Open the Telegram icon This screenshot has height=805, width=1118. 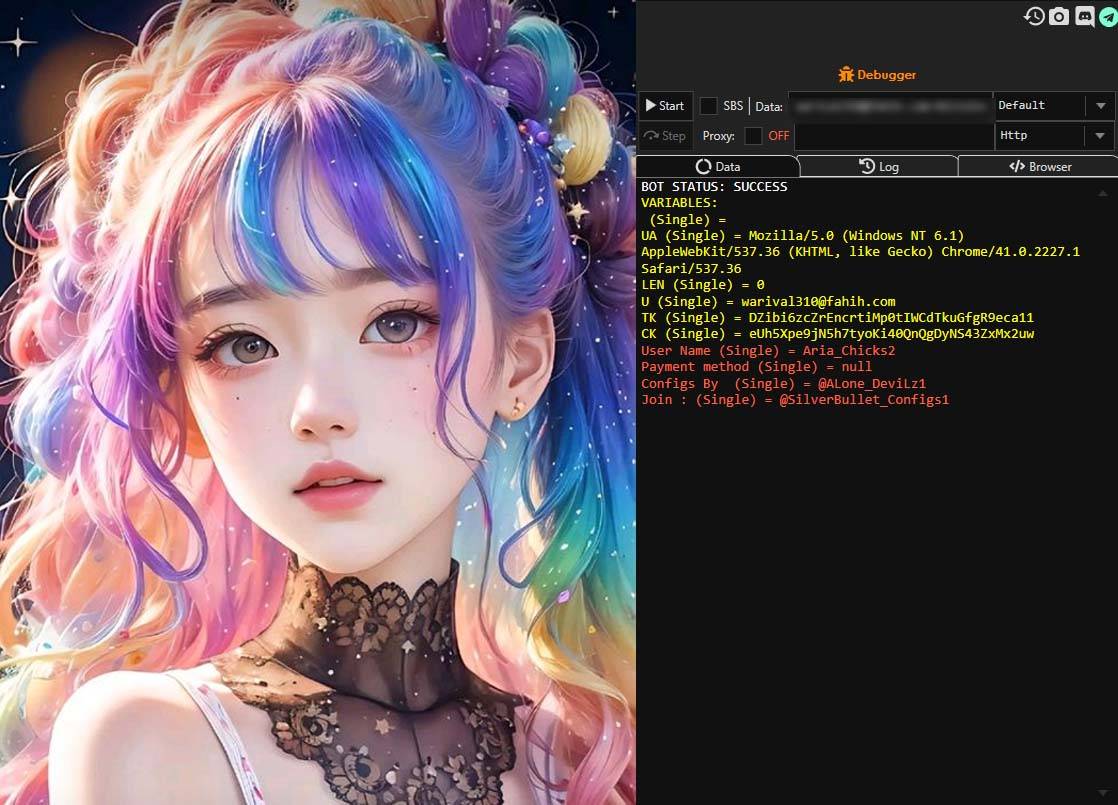click(x=1109, y=16)
